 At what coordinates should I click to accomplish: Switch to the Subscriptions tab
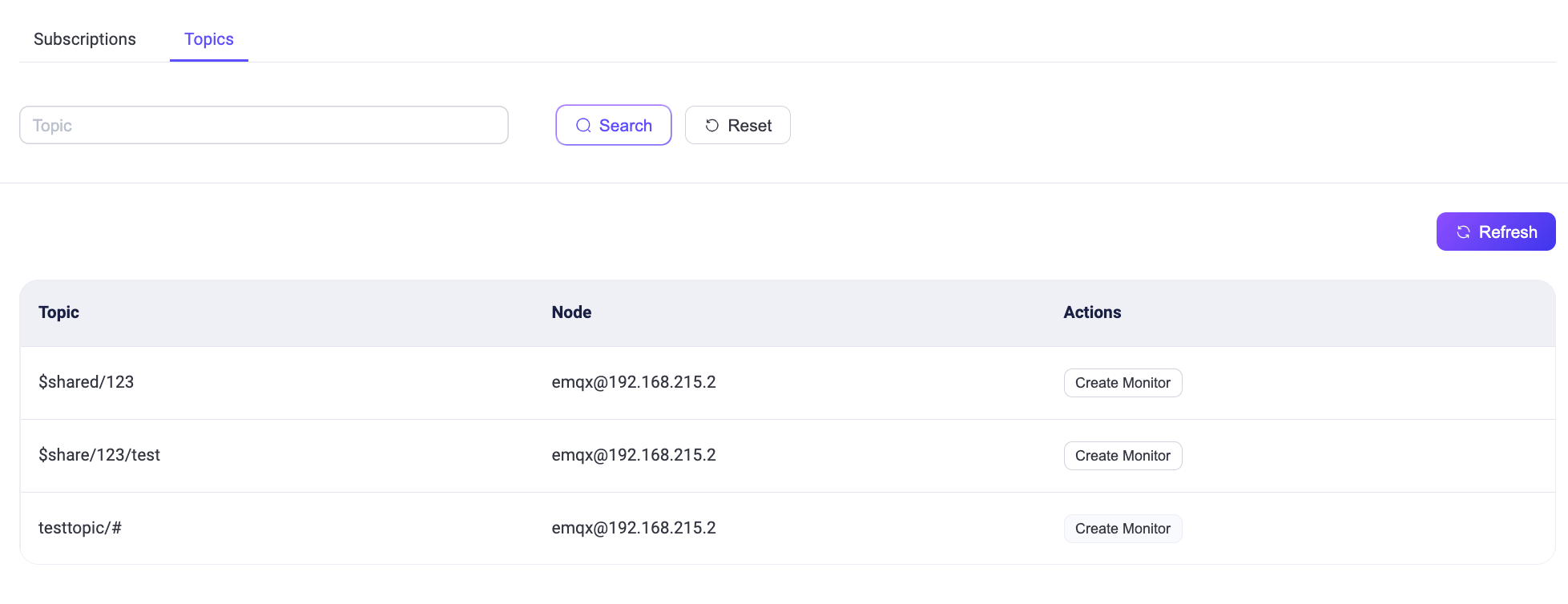point(85,39)
